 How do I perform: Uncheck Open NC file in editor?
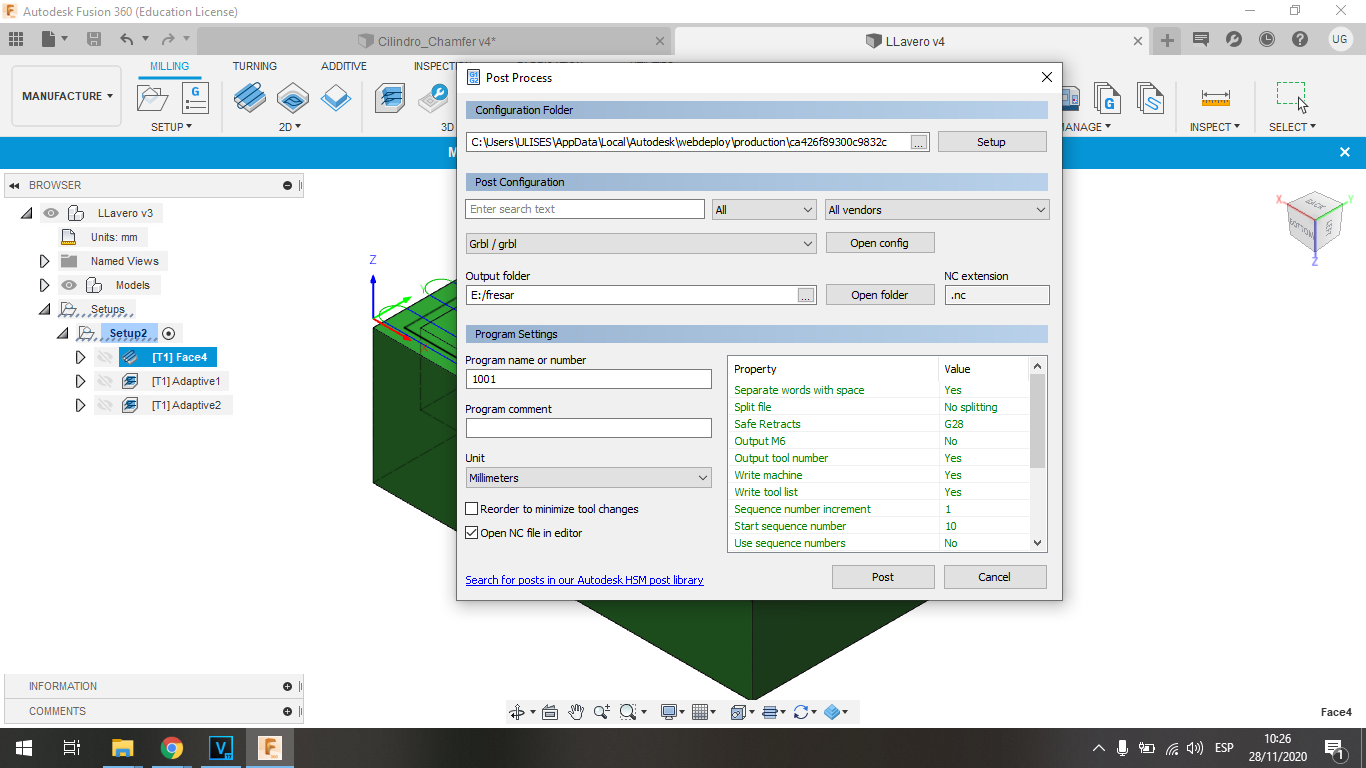pyautogui.click(x=472, y=533)
